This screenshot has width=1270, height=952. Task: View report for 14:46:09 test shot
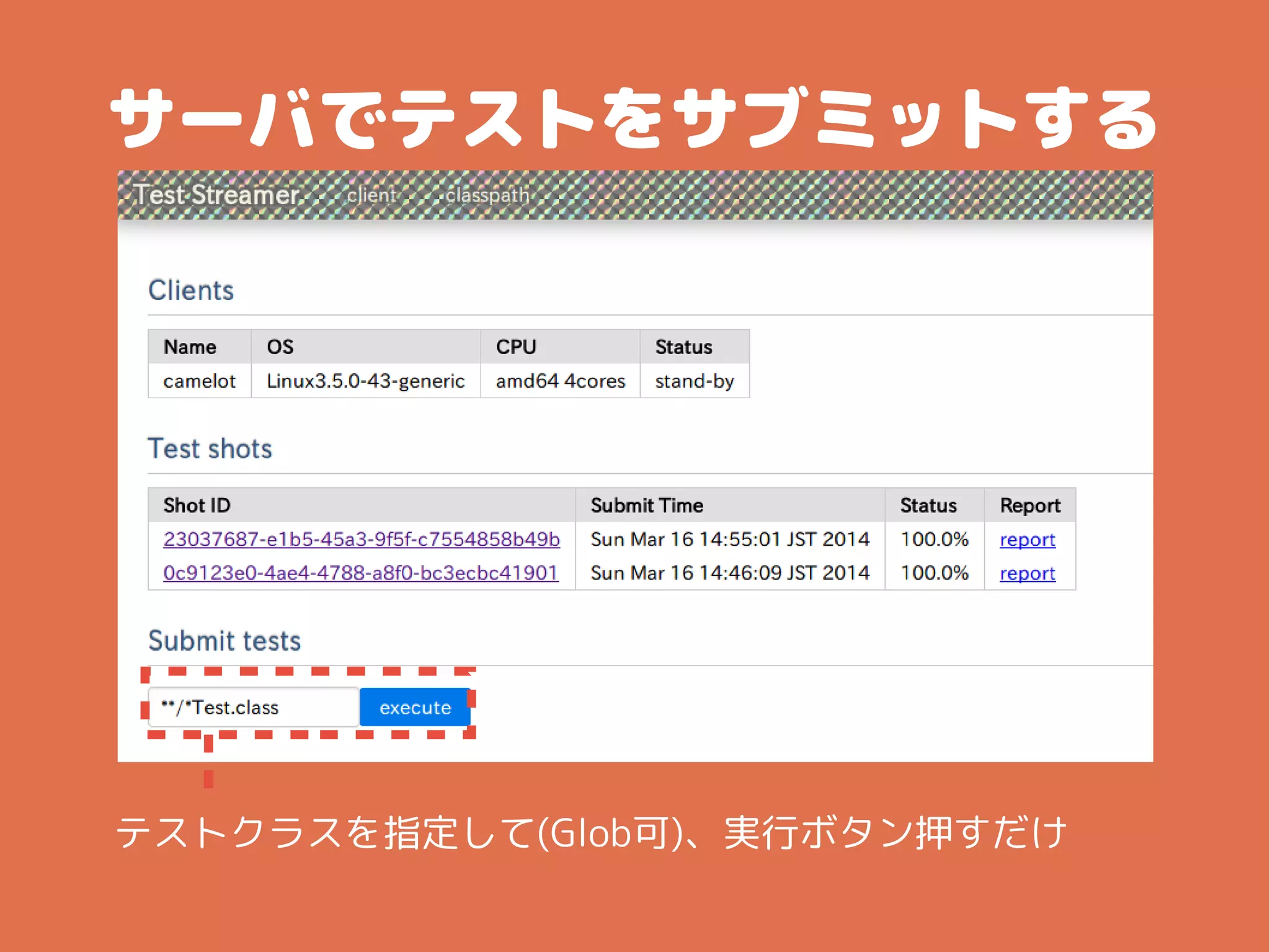1028,573
